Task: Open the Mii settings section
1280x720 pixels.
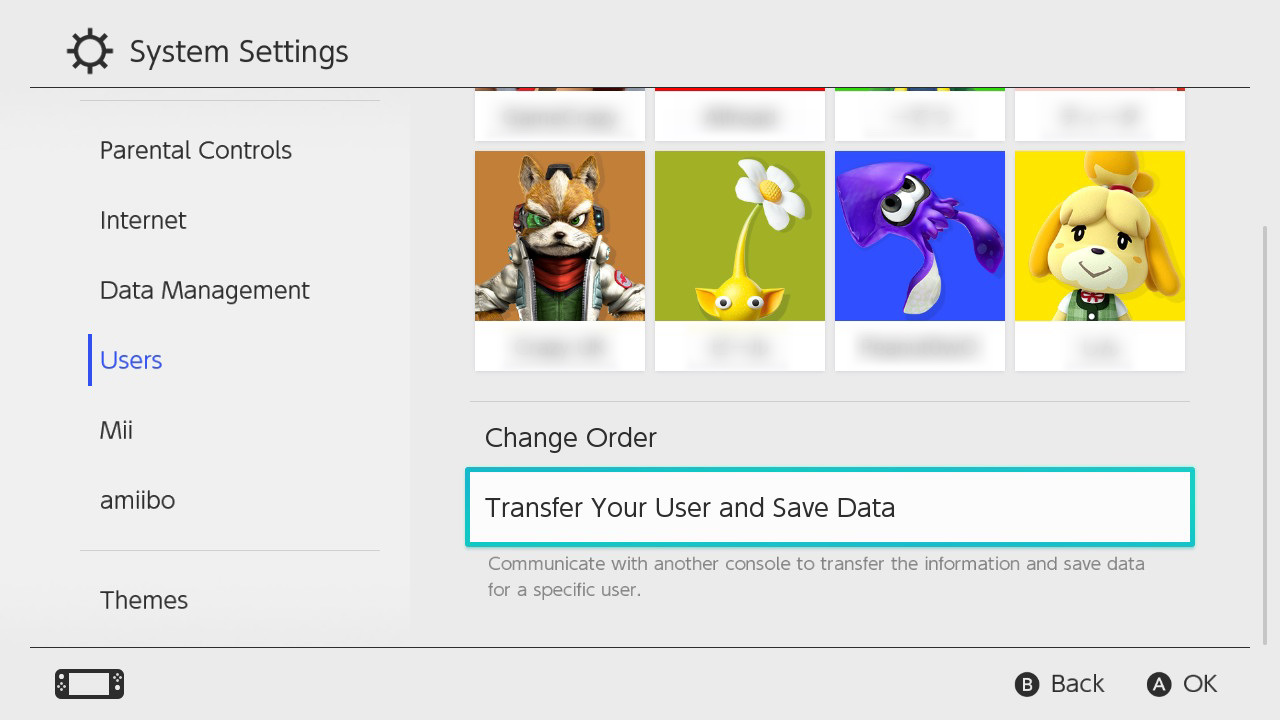Action: pyautogui.click(x=116, y=430)
